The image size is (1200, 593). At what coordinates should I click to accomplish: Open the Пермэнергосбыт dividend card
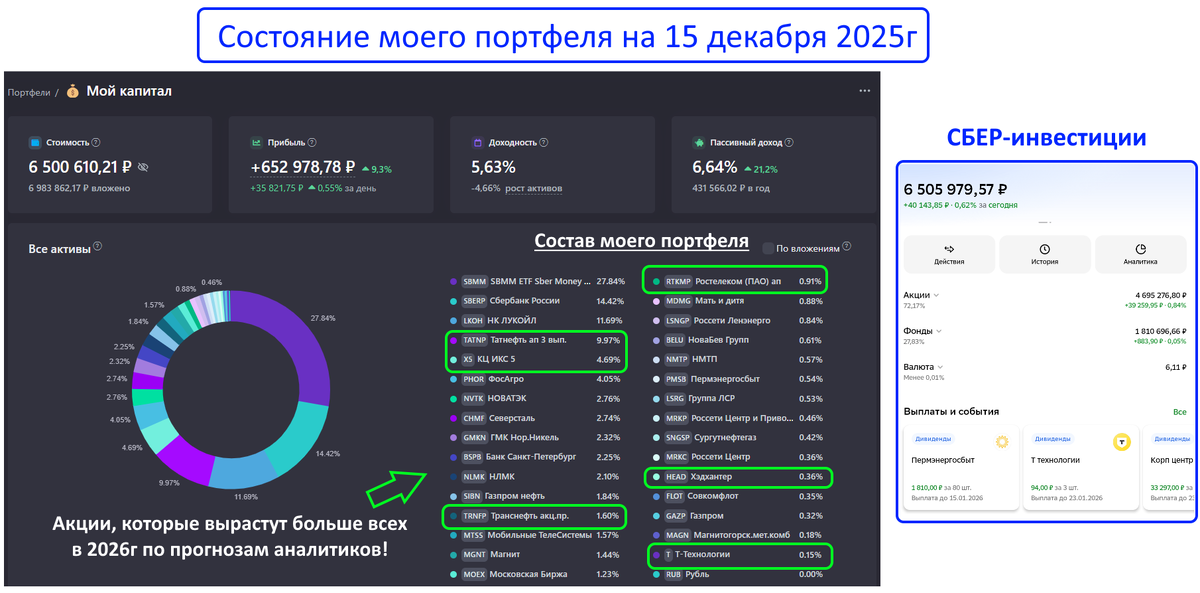[x=959, y=468]
